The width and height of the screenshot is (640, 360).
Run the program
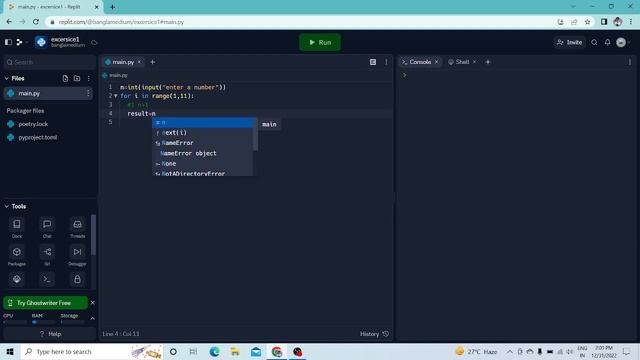(320, 42)
